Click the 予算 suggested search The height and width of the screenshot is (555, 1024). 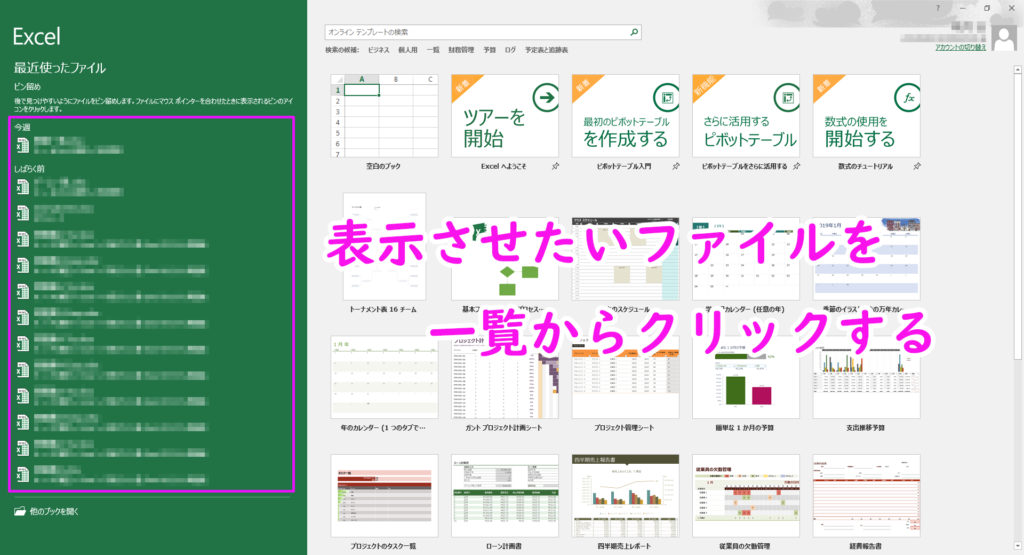(x=490, y=50)
